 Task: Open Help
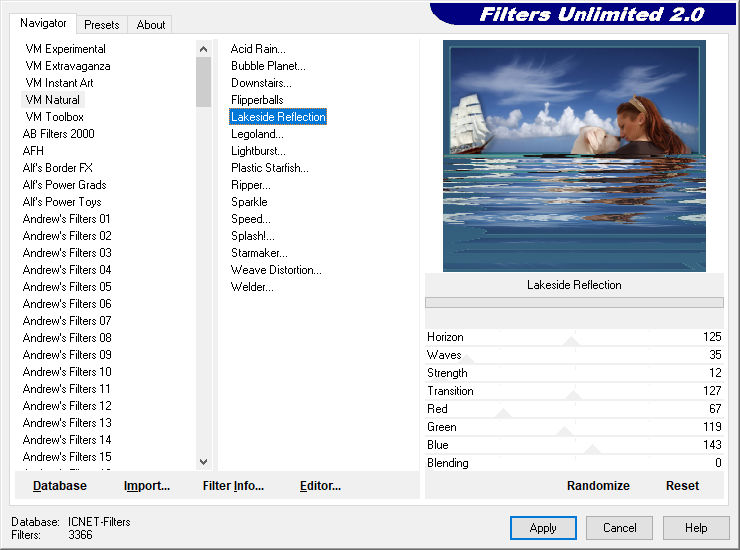[696, 528]
